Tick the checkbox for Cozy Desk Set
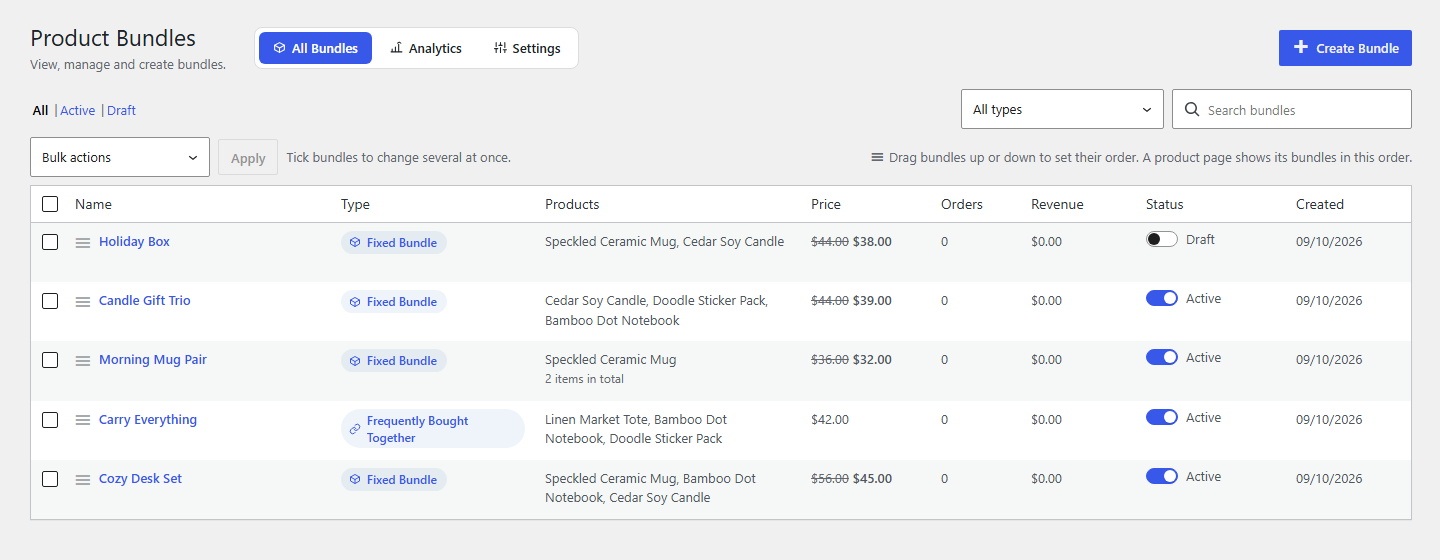This screenshot has height=560, width=1440. coord(50,479)
